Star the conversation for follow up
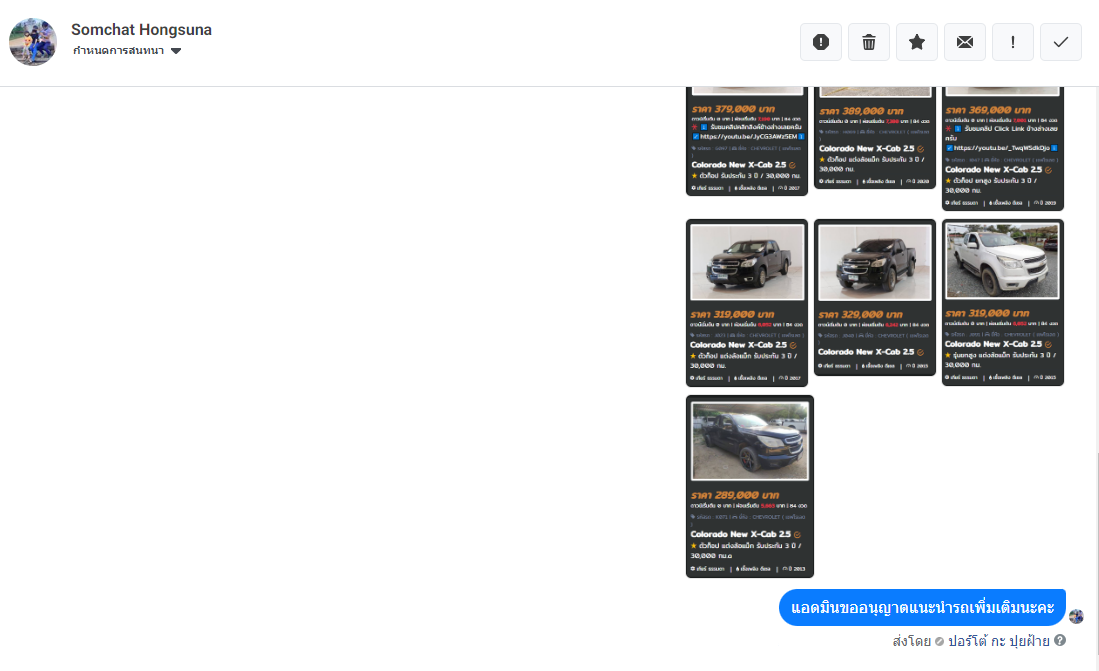This screenshot has height=671, width=1099. (x=916, y=42)
